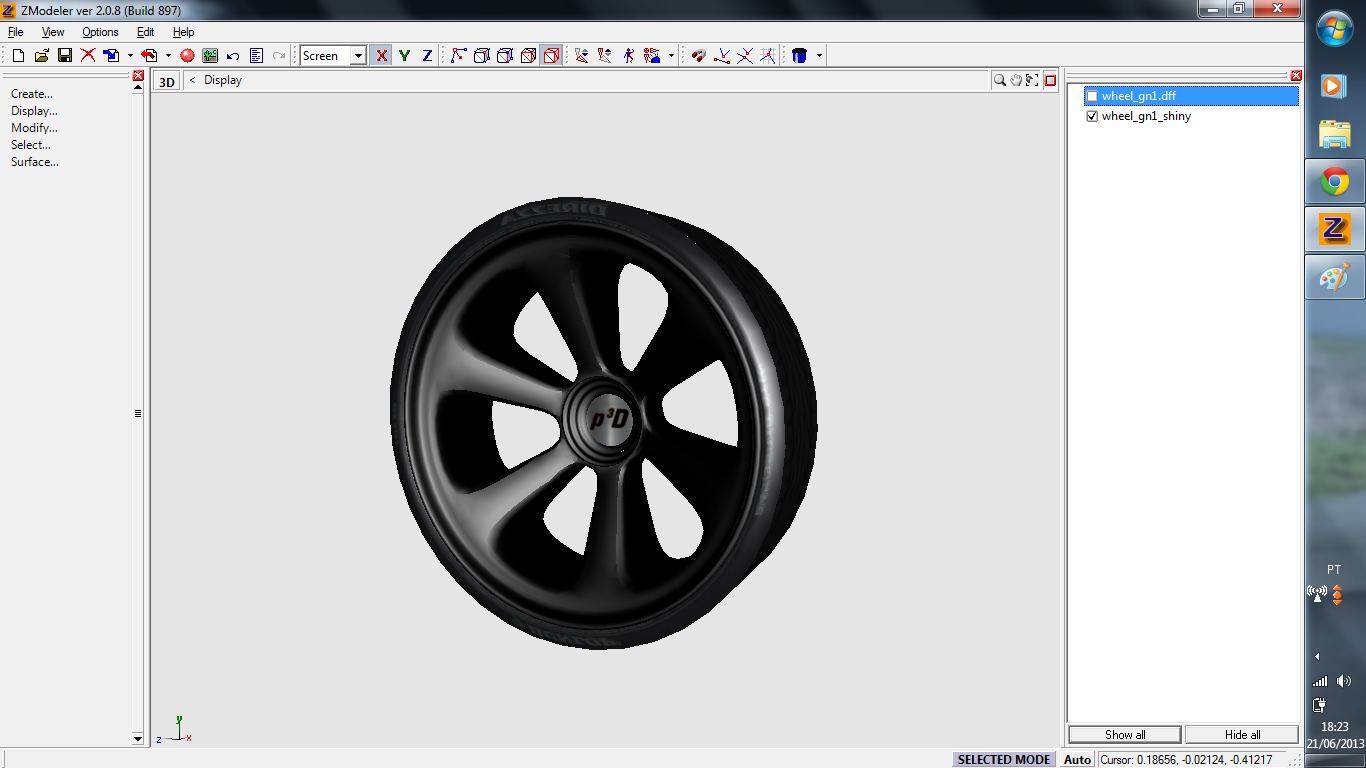The height and width of the screenshot is (768, 1366).
Task: Click the Show all button
Action: [x=1125, y=735]
